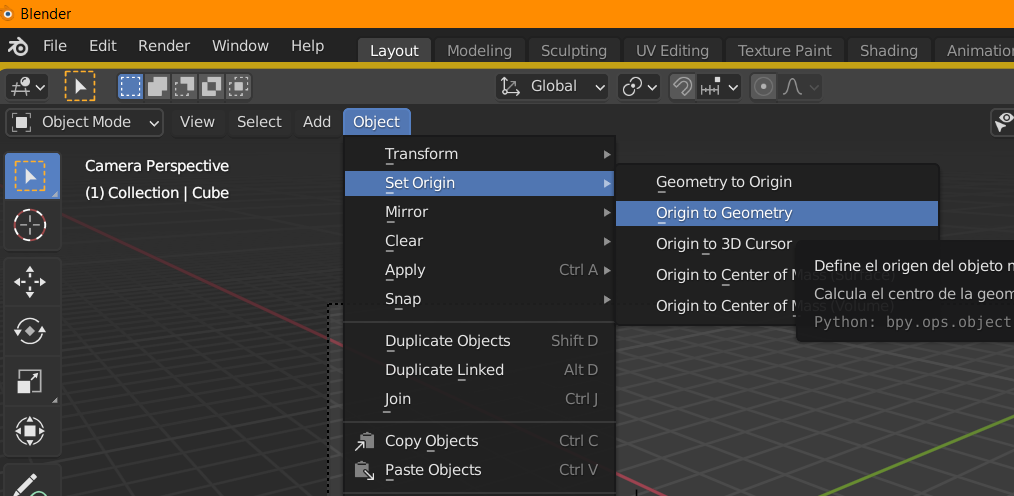This screenshot has height=496, width=1014.
Task: Choose the Scale tool
Action: 30,380
